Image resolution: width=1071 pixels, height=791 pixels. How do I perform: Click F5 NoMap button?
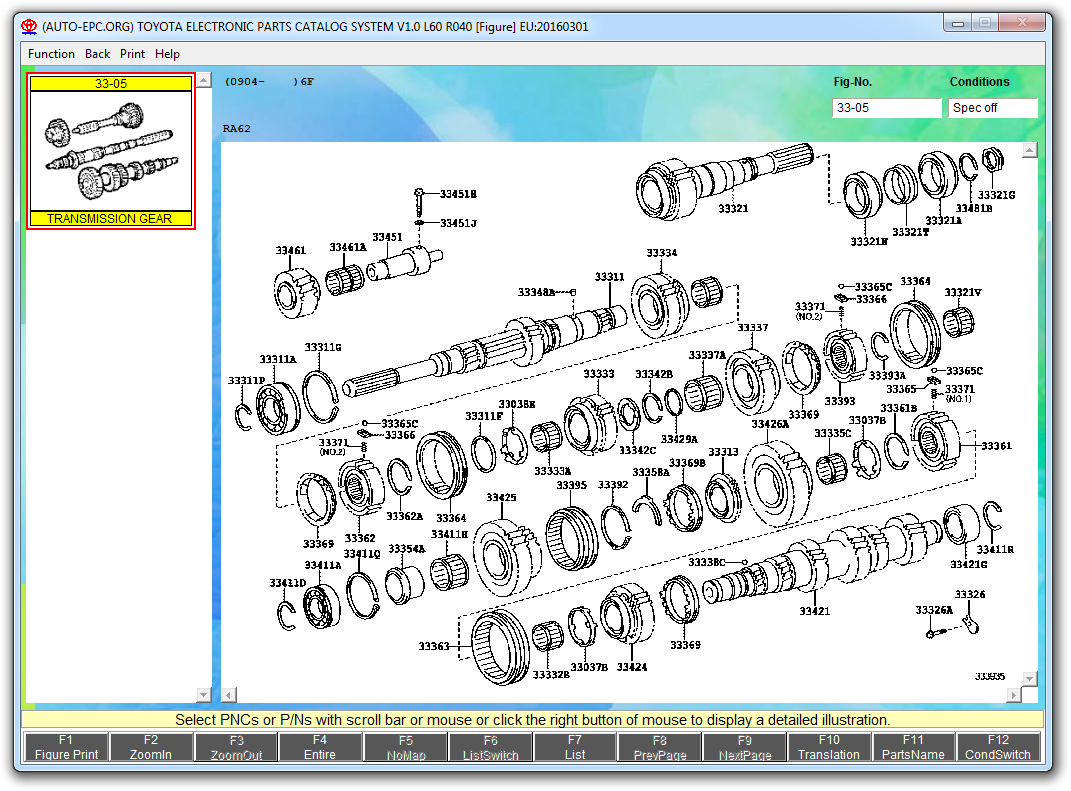pyautogui.click(x=406, y=747)
